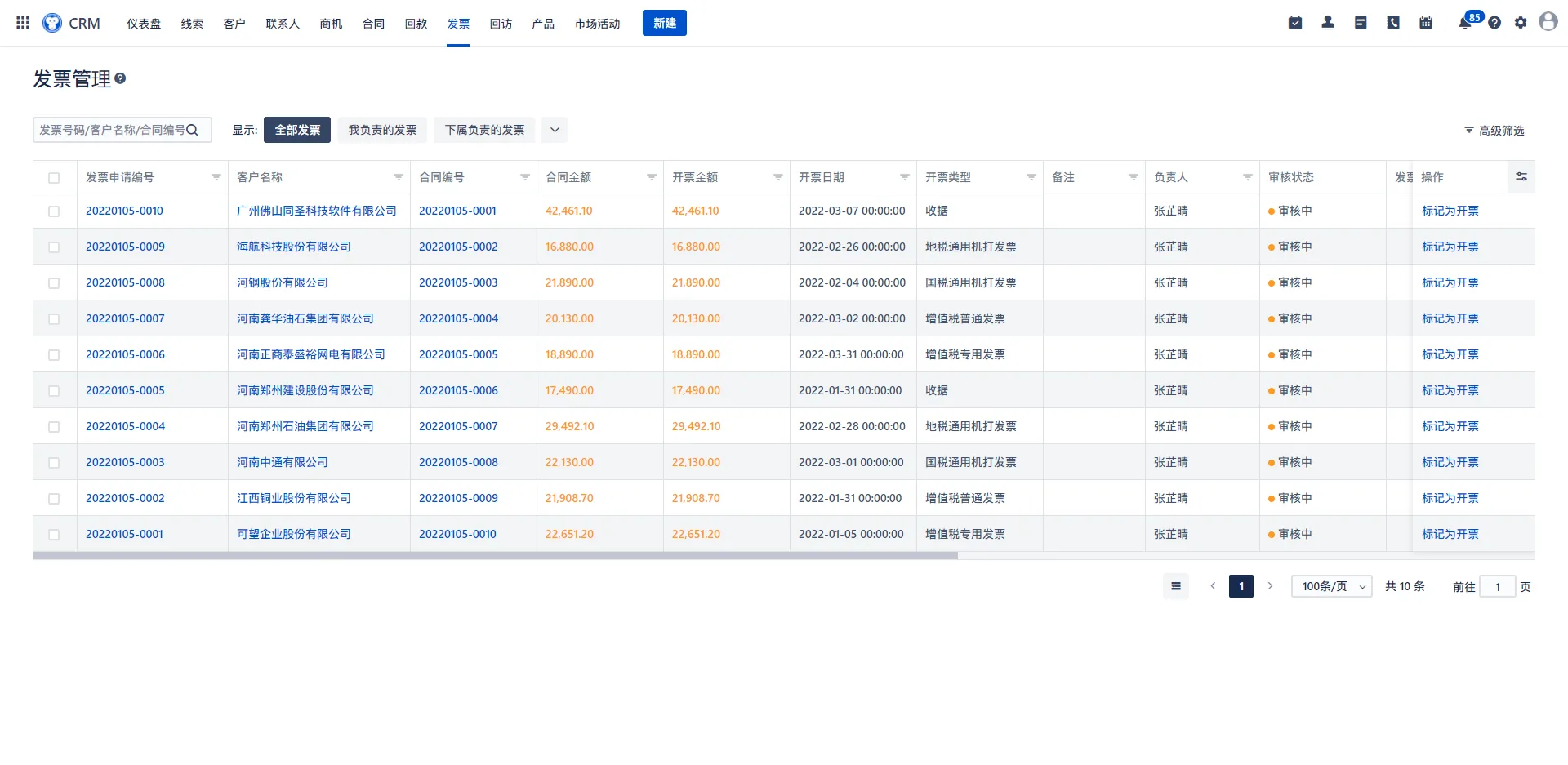This screenshot has height=765, width=1568.
Task: Open customer 江西铜业股份有限公司
Action: (x=294, y=498)
